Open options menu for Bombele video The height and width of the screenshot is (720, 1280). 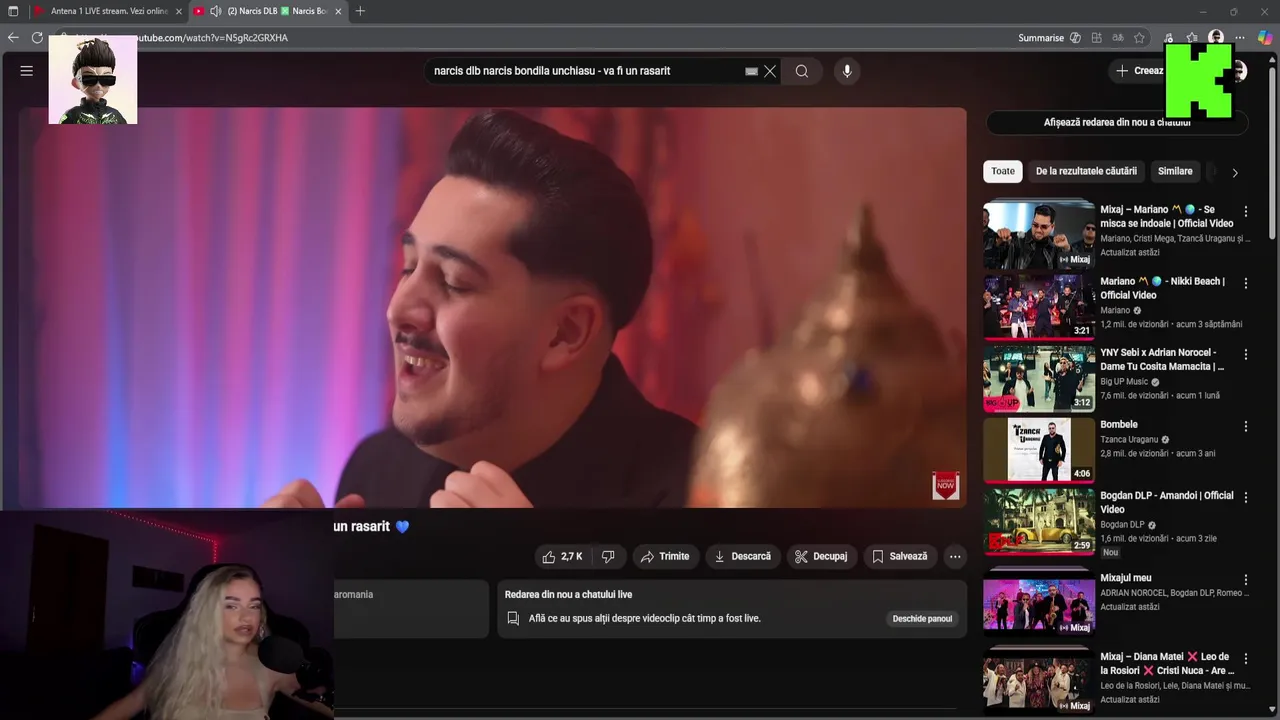tap(1246, 426)
